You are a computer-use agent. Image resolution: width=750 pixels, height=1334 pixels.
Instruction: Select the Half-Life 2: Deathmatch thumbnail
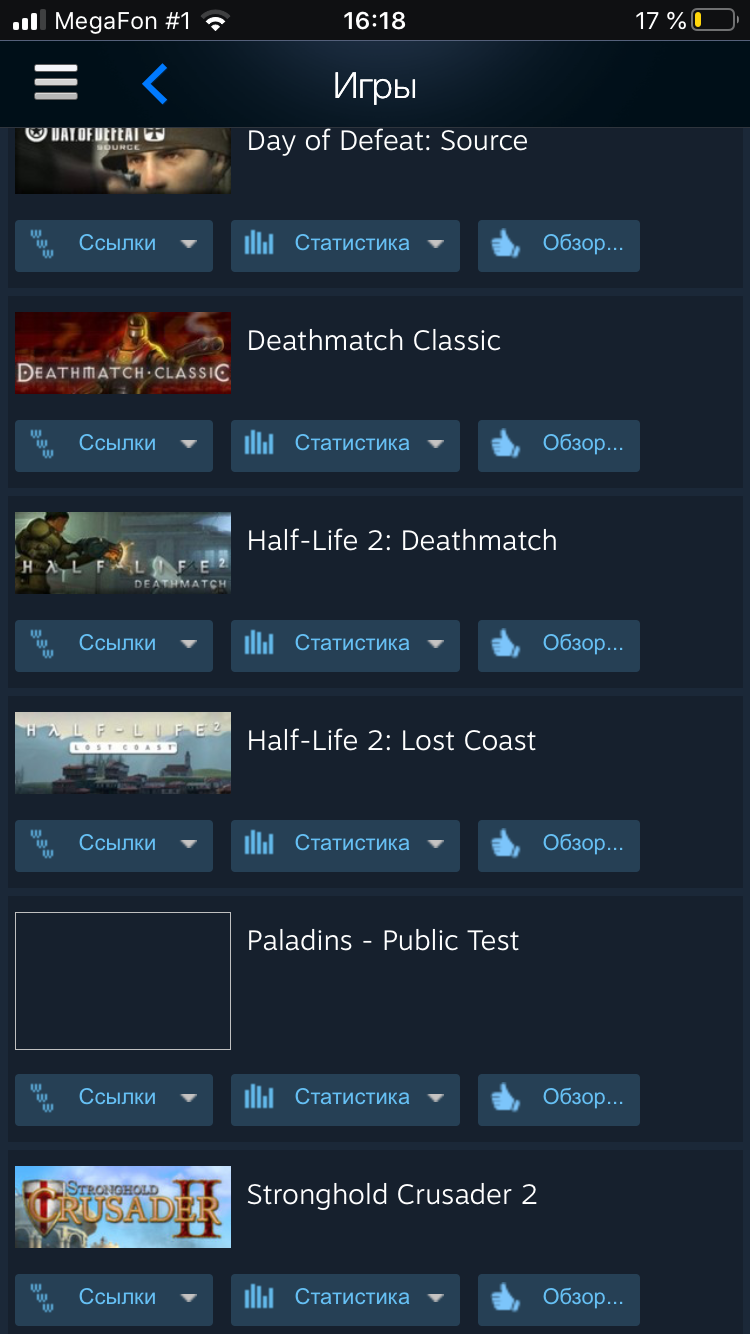pos(123,553)
